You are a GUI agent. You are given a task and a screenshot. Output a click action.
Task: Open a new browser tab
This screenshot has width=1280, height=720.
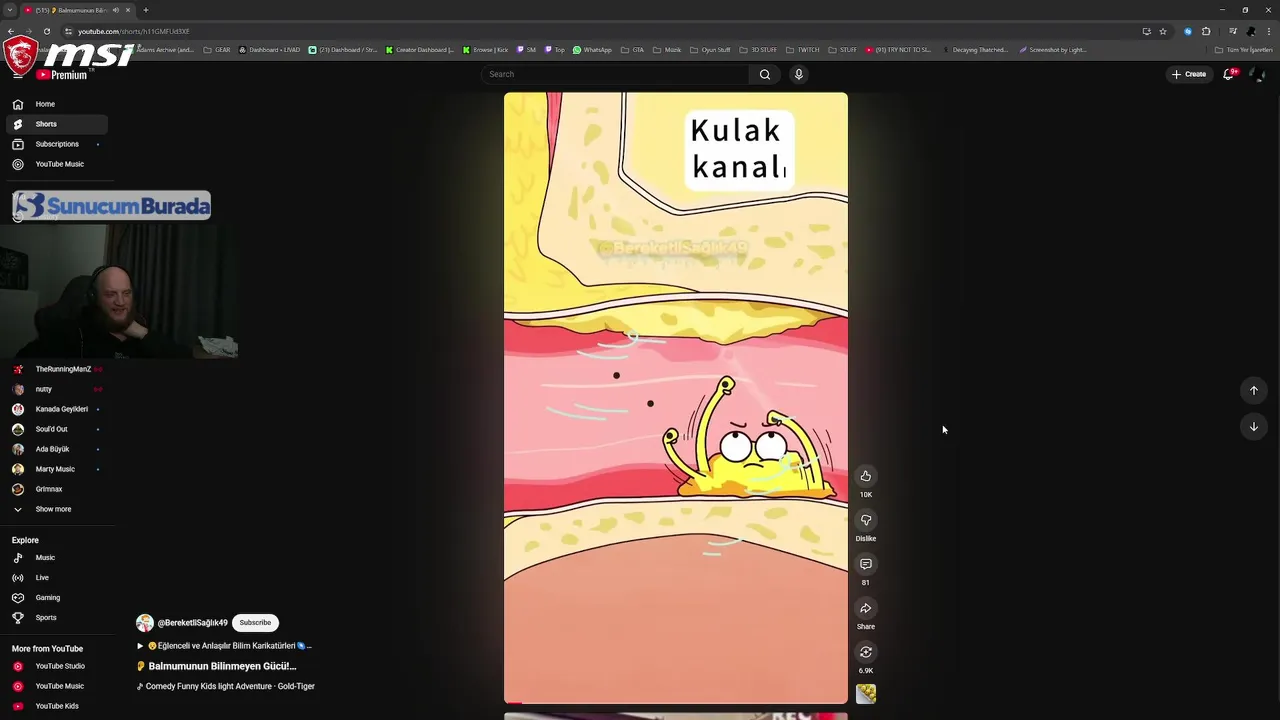146,10
